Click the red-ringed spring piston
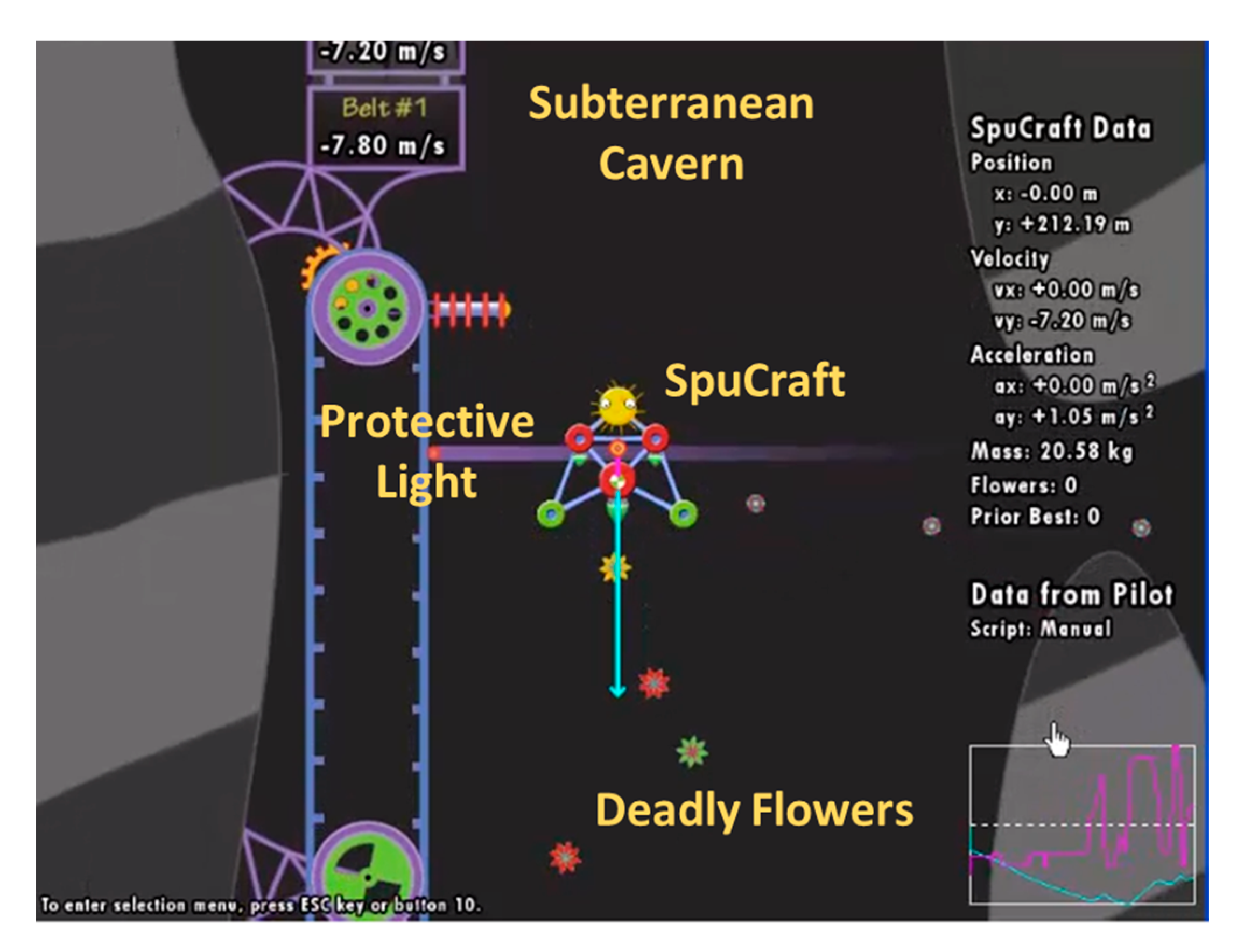 469,309
